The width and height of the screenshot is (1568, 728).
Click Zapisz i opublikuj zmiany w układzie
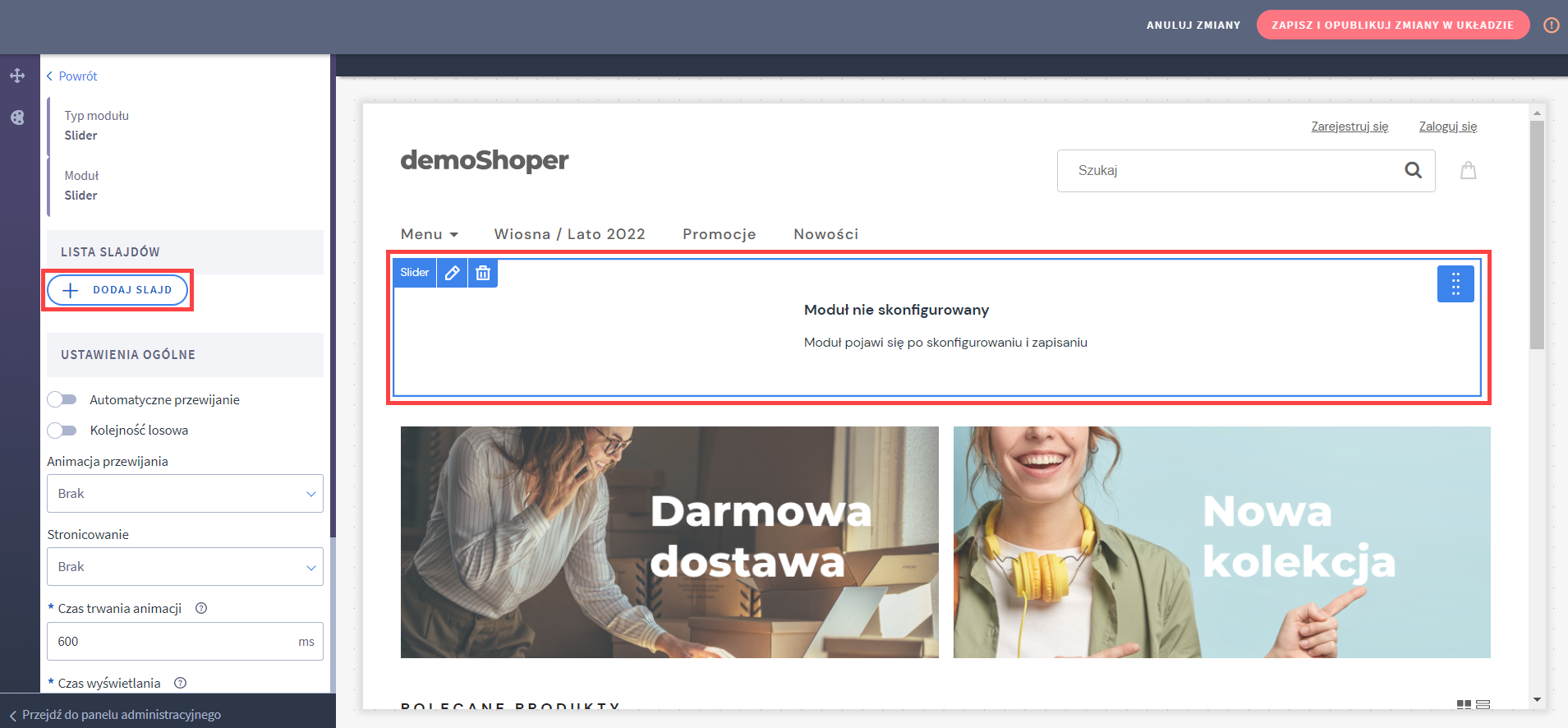pyautogui.click(x=1392, y=25)
